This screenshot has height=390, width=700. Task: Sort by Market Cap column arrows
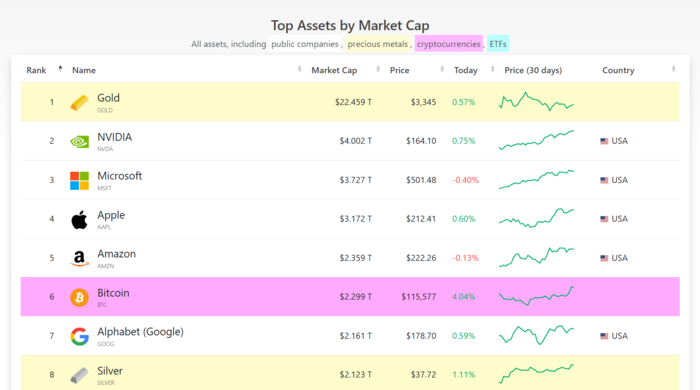378,69
